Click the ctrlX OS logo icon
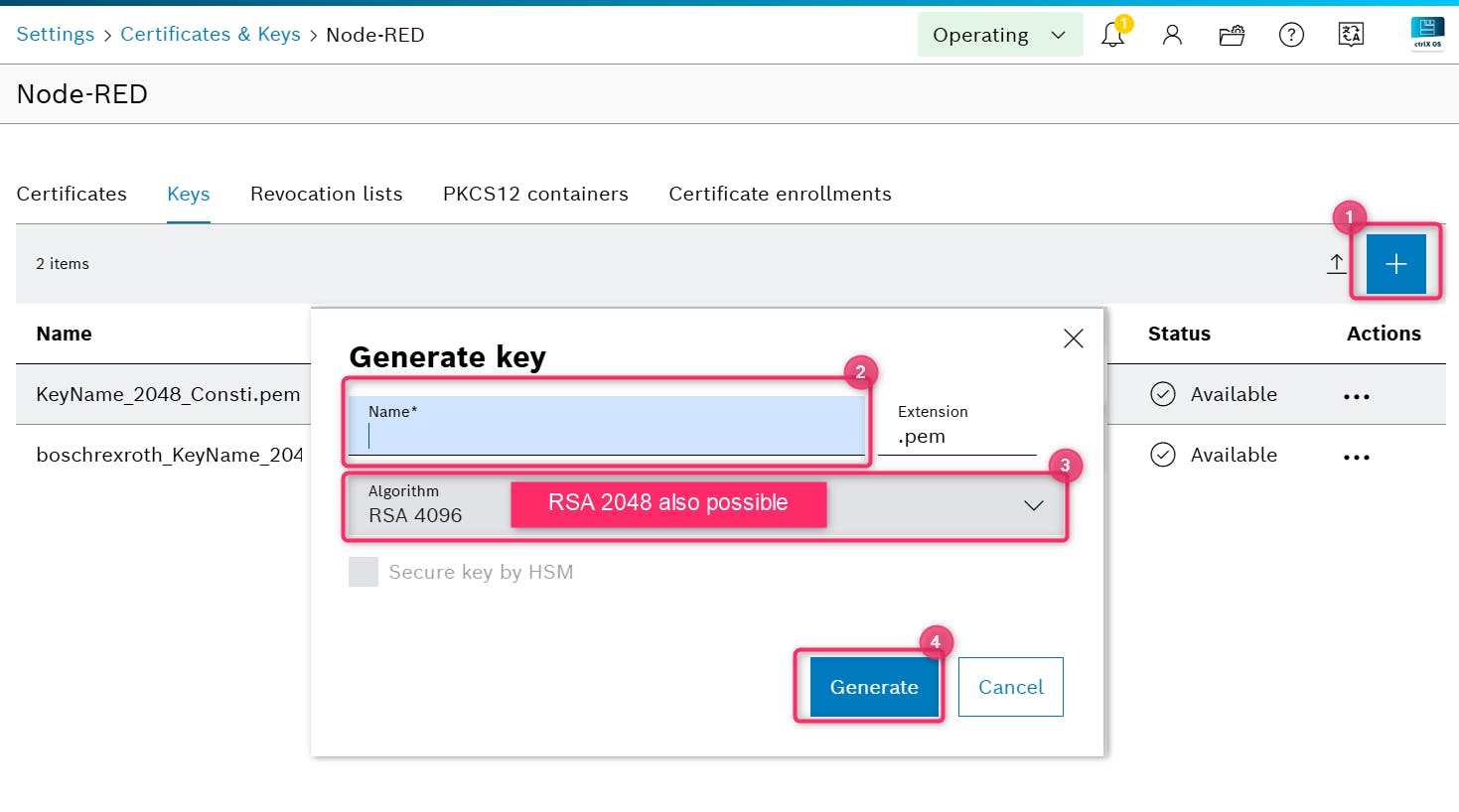Viewport: 1459px width, 812px height. coord(1427,33)
